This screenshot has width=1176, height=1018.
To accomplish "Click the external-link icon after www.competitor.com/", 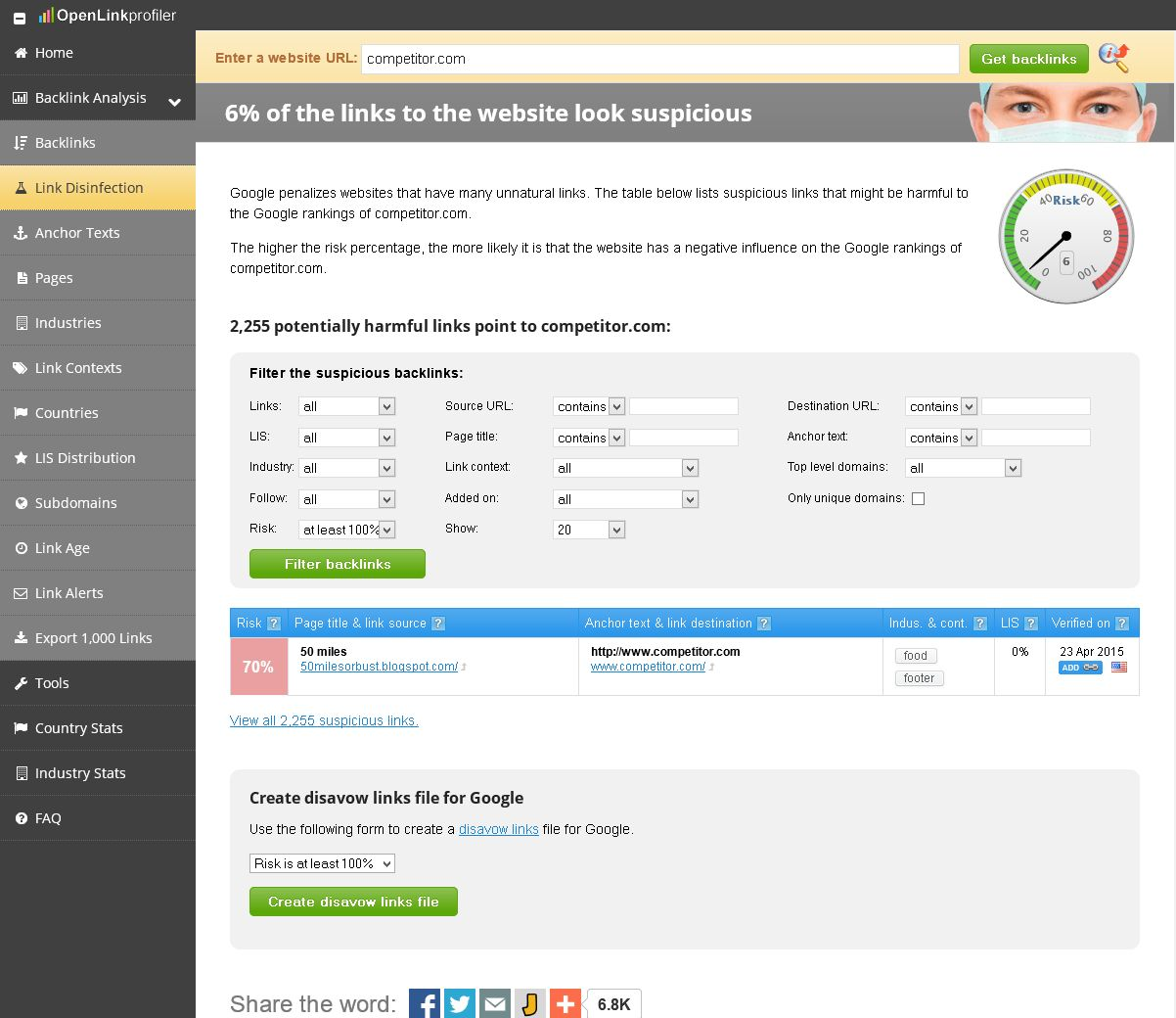I will point(711,668).
